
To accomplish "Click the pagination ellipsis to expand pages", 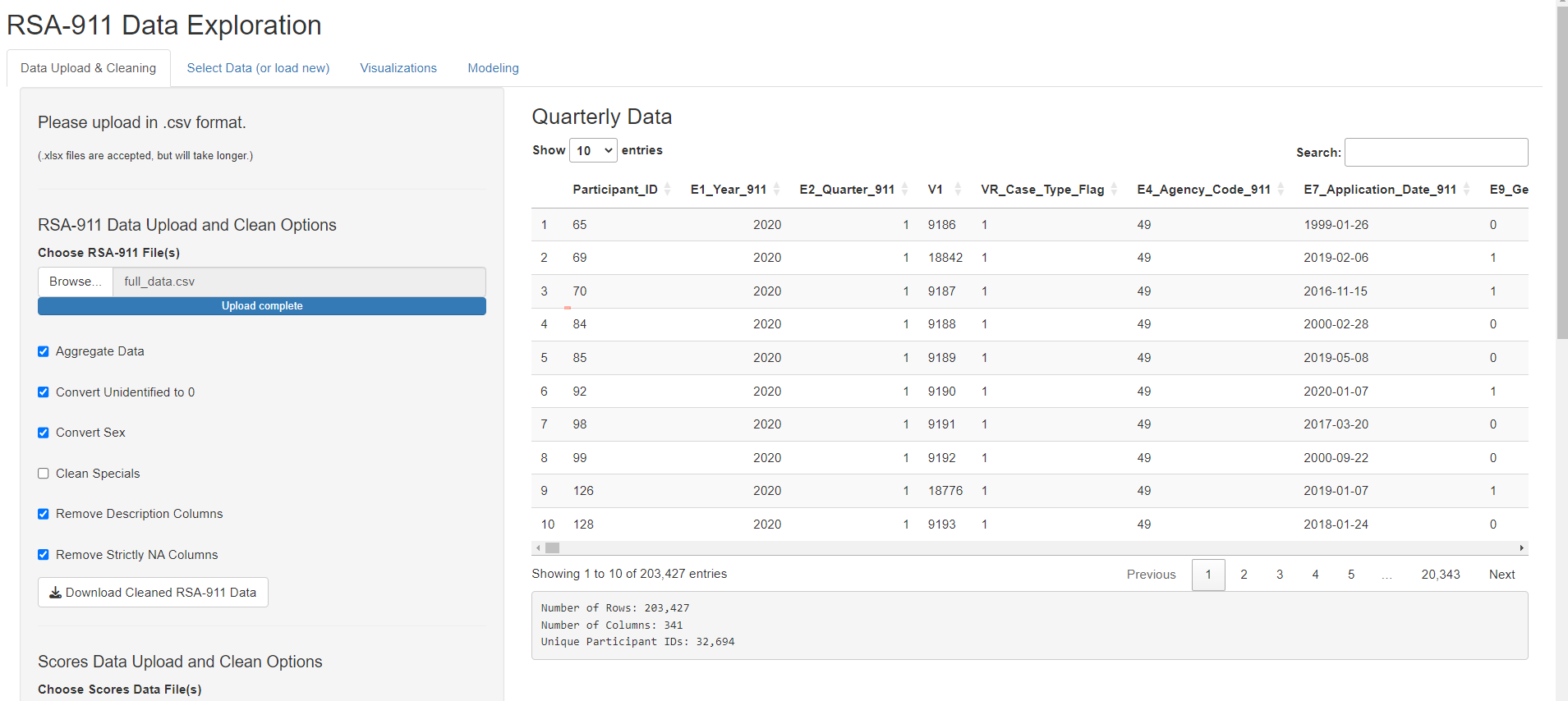I will click(1386, 575).
